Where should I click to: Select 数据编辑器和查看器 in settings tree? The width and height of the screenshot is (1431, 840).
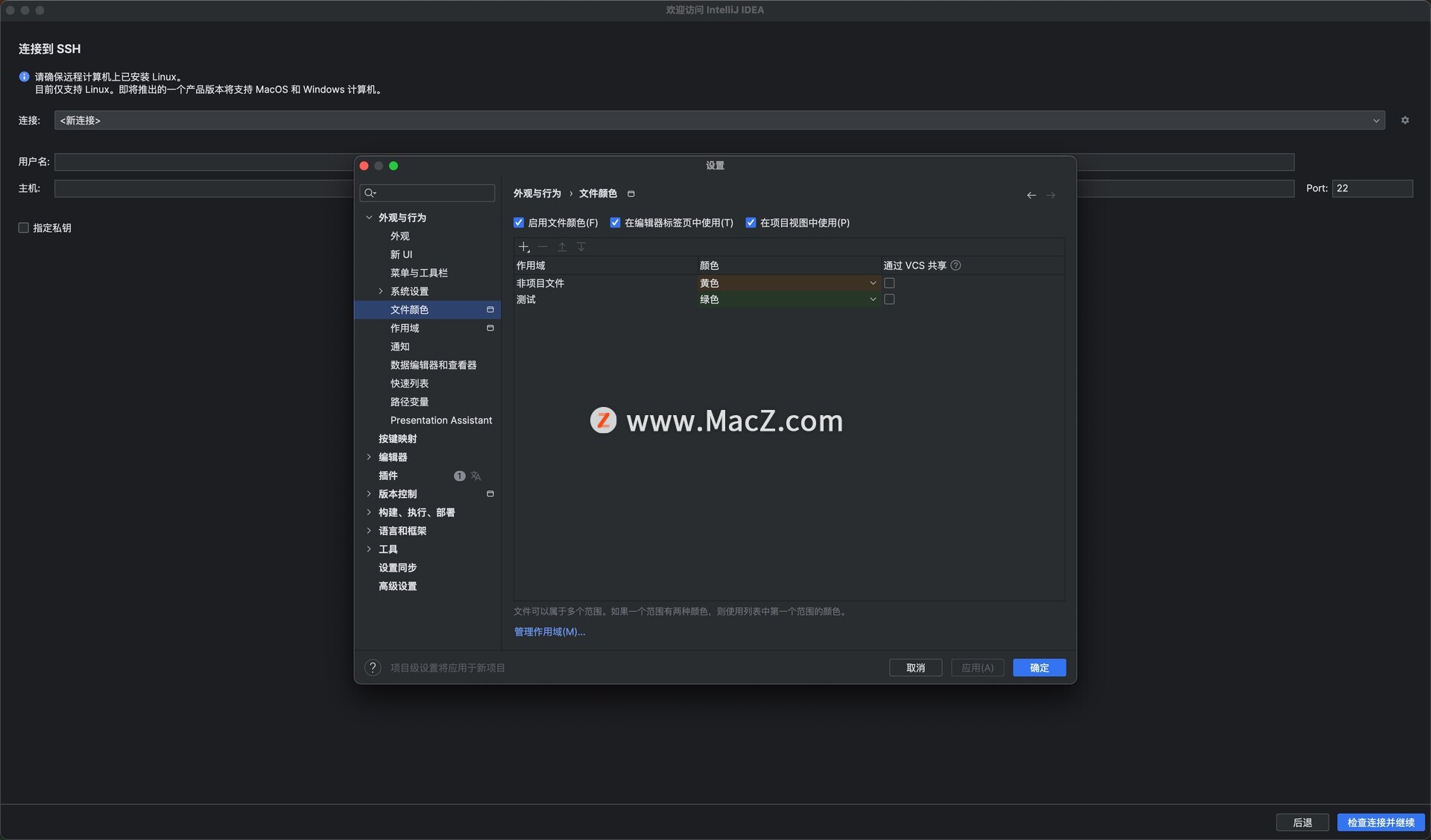[433, 365]
